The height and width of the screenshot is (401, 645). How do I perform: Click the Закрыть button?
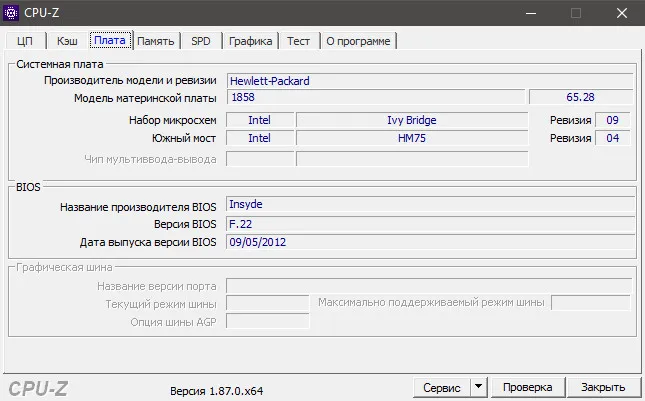(x=603, y=387)
